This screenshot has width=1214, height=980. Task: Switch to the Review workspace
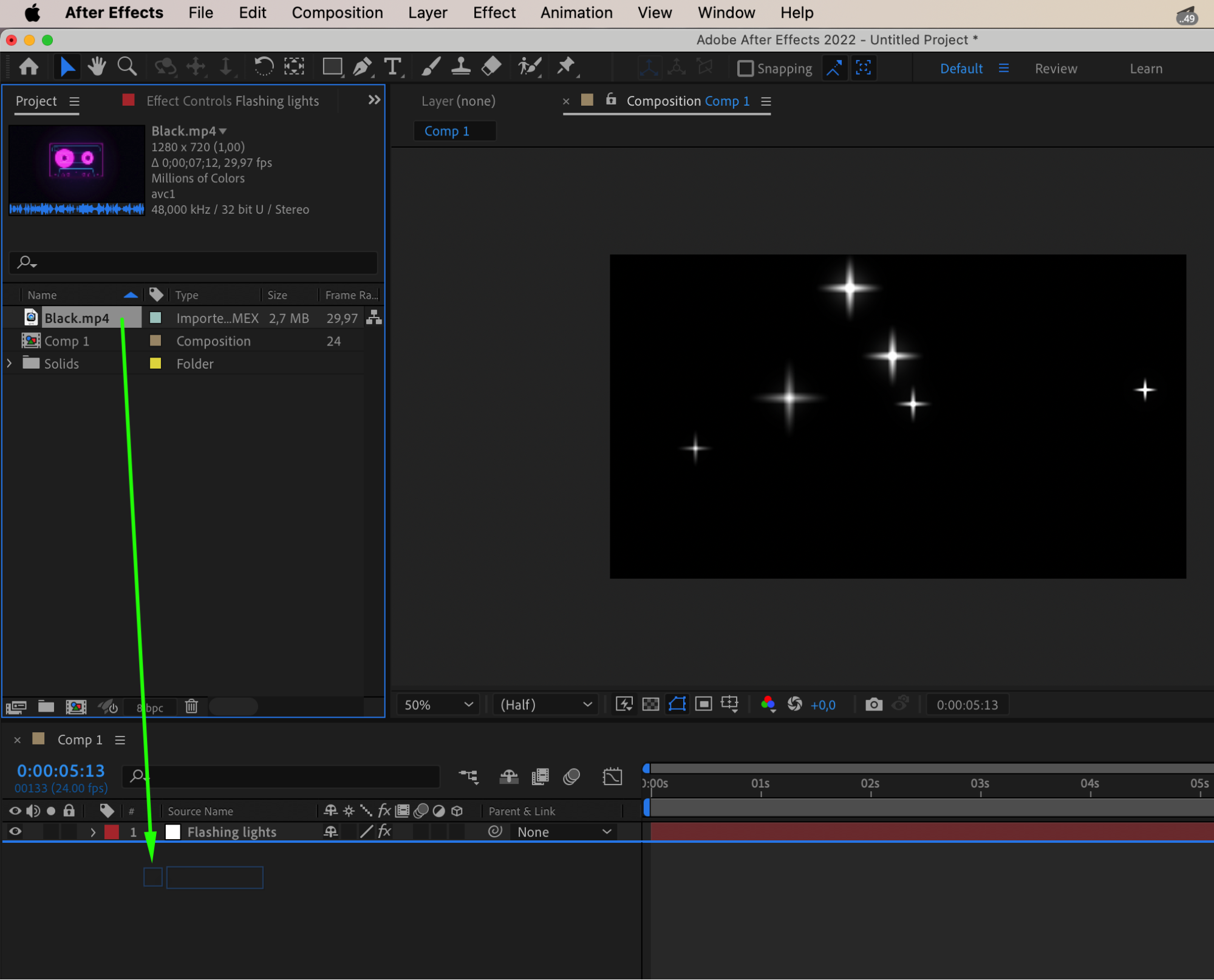click(x=1055, y=69)
